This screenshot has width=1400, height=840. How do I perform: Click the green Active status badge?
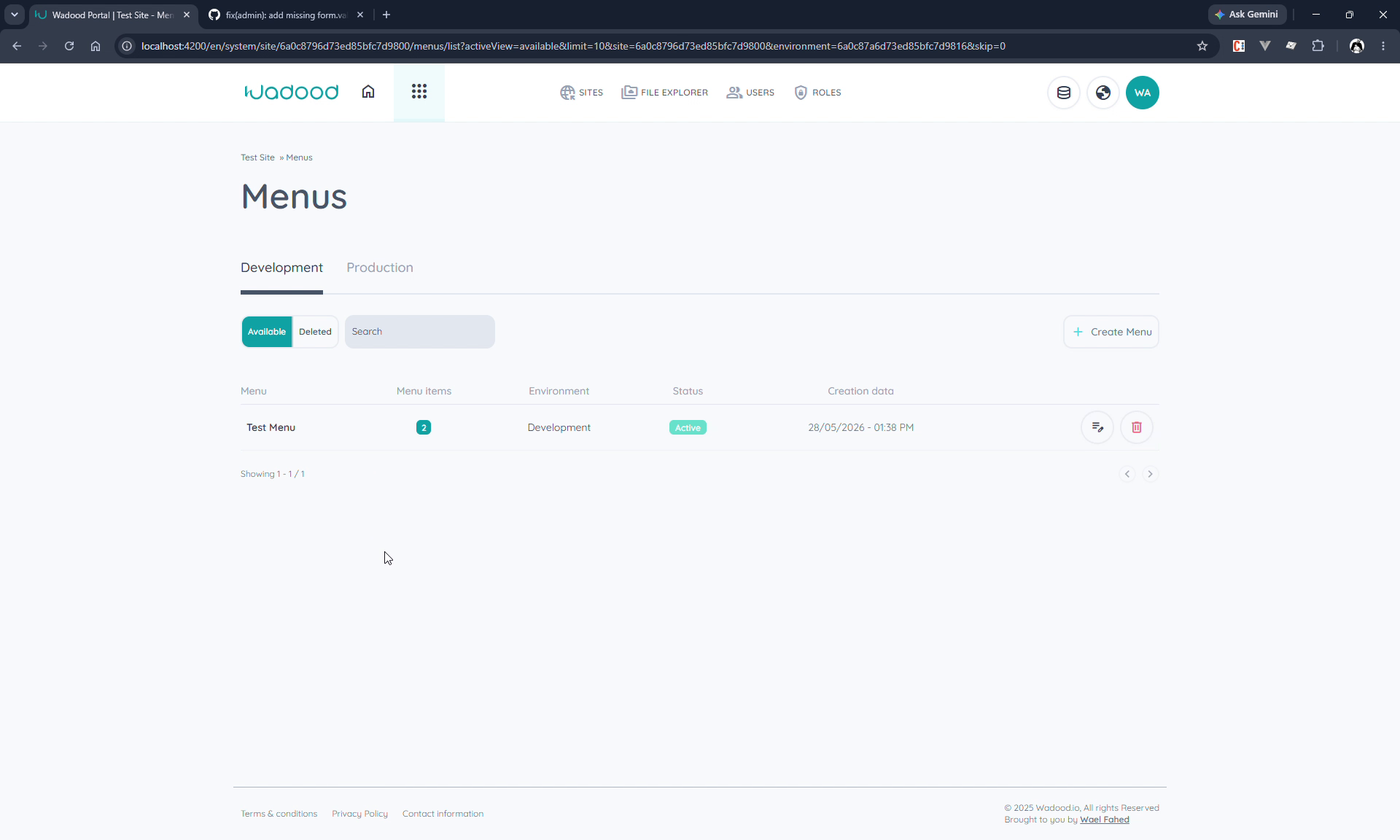[688, 427]
